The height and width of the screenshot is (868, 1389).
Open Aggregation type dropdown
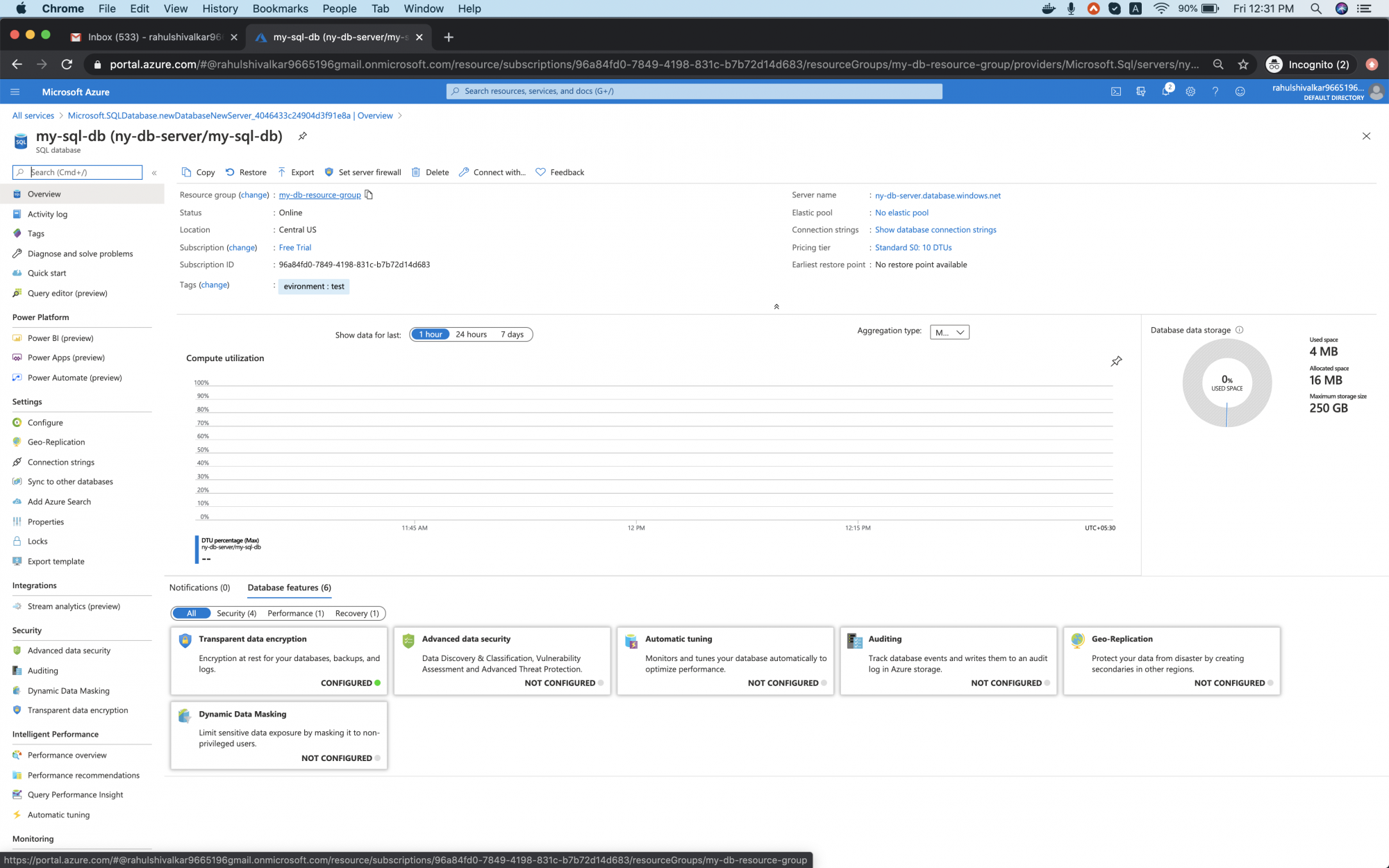(949, 333)
